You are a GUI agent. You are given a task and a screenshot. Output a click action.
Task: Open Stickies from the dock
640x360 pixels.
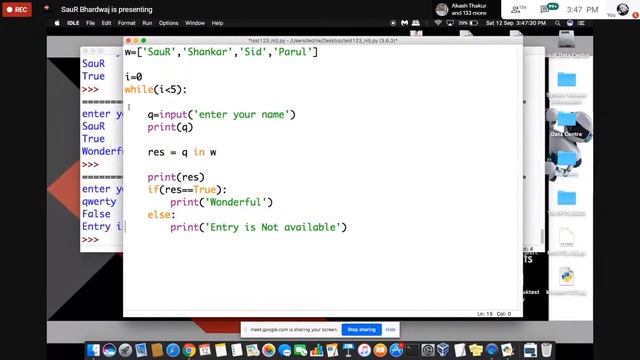pyautogui.click(x=476, y=350)
